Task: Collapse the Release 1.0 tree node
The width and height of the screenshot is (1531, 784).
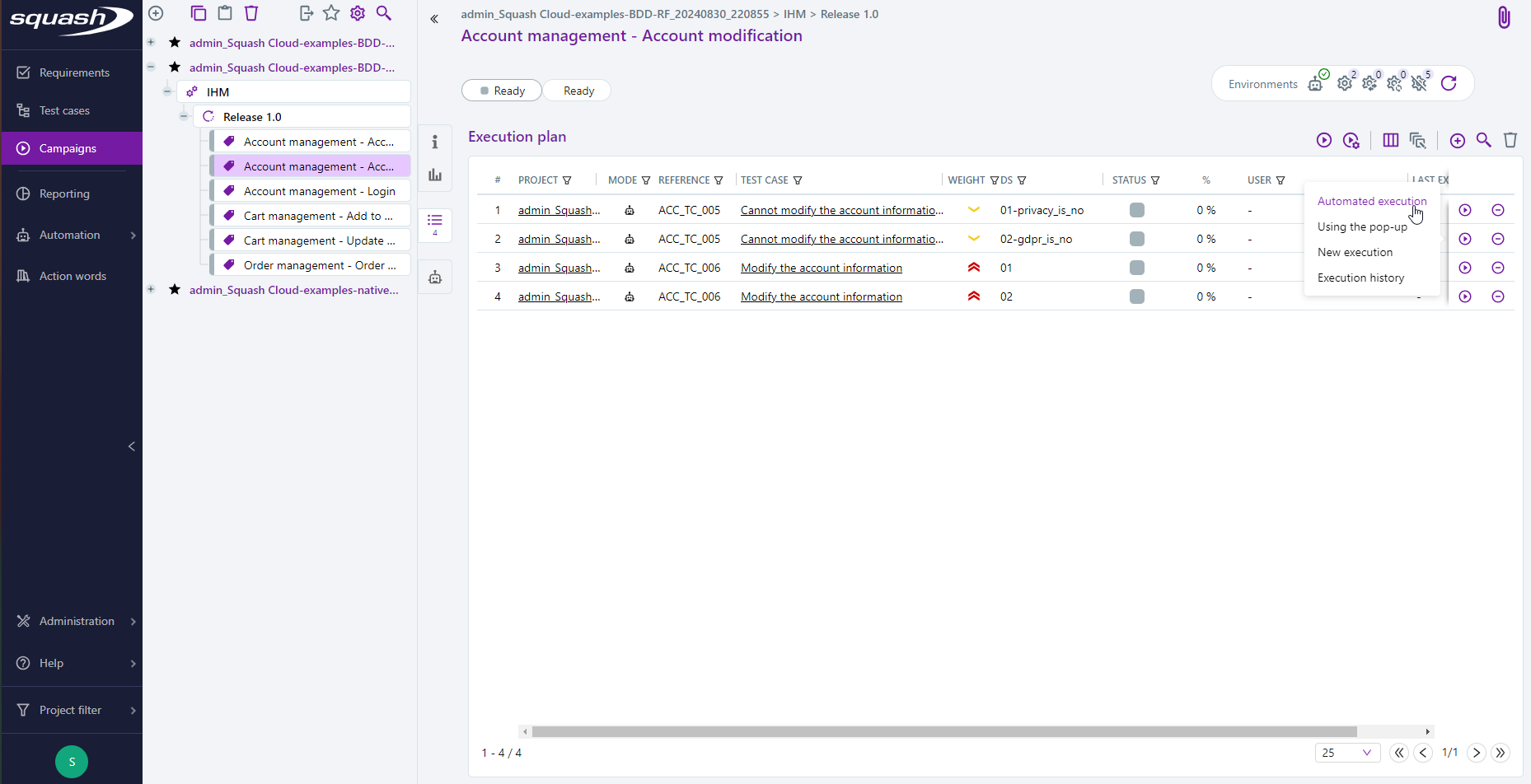Action: point(183,115)
